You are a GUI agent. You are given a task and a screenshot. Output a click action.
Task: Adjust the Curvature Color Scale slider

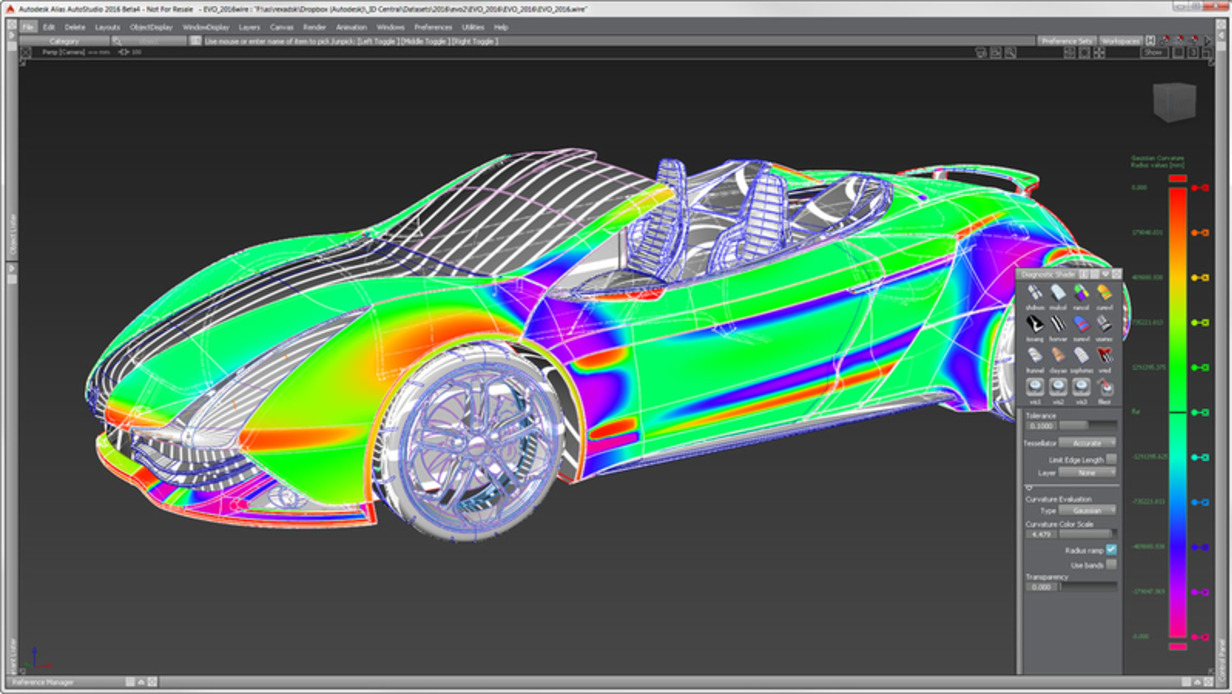(1088, 534)
